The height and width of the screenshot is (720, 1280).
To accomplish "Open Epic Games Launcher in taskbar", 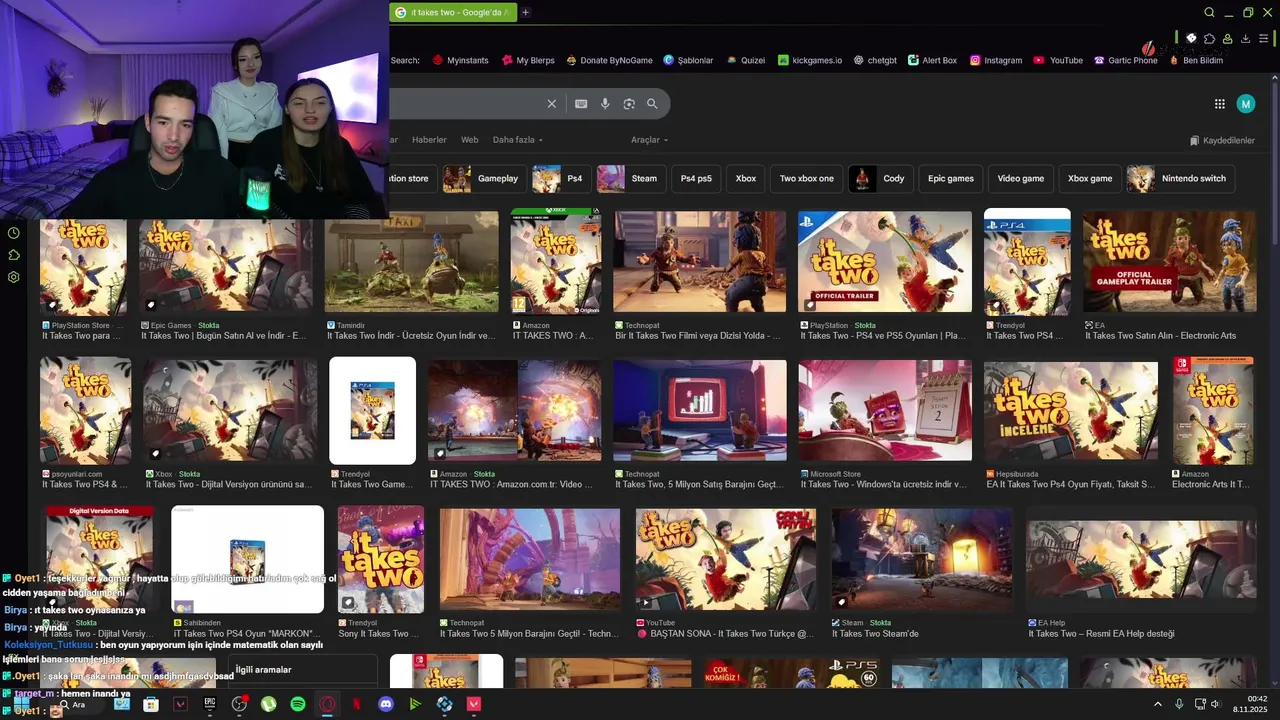I will 210,704.
